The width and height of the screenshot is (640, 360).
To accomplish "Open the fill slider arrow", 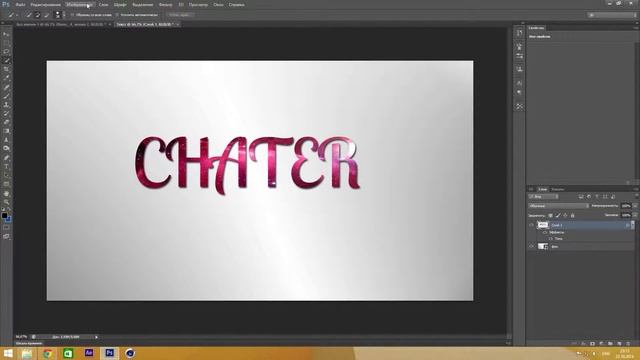I will pyautogui.click(x=635, y=215).
